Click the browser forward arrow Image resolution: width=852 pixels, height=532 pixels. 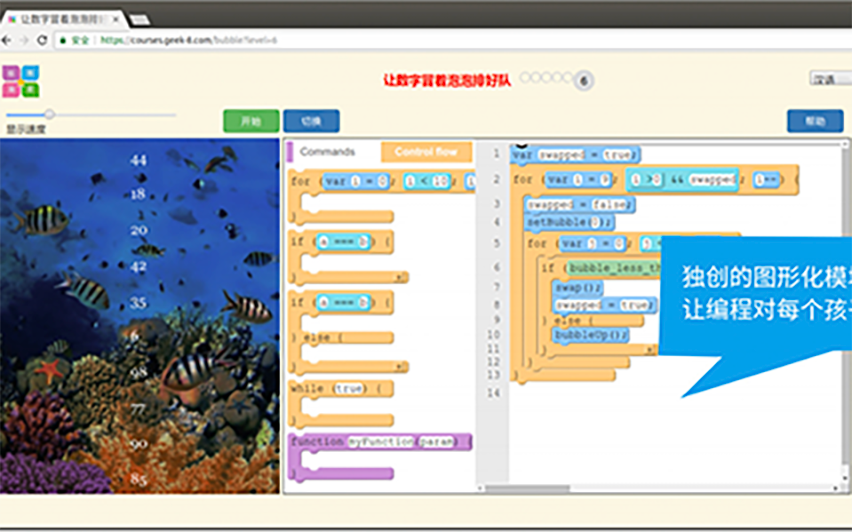coord(23,40)
